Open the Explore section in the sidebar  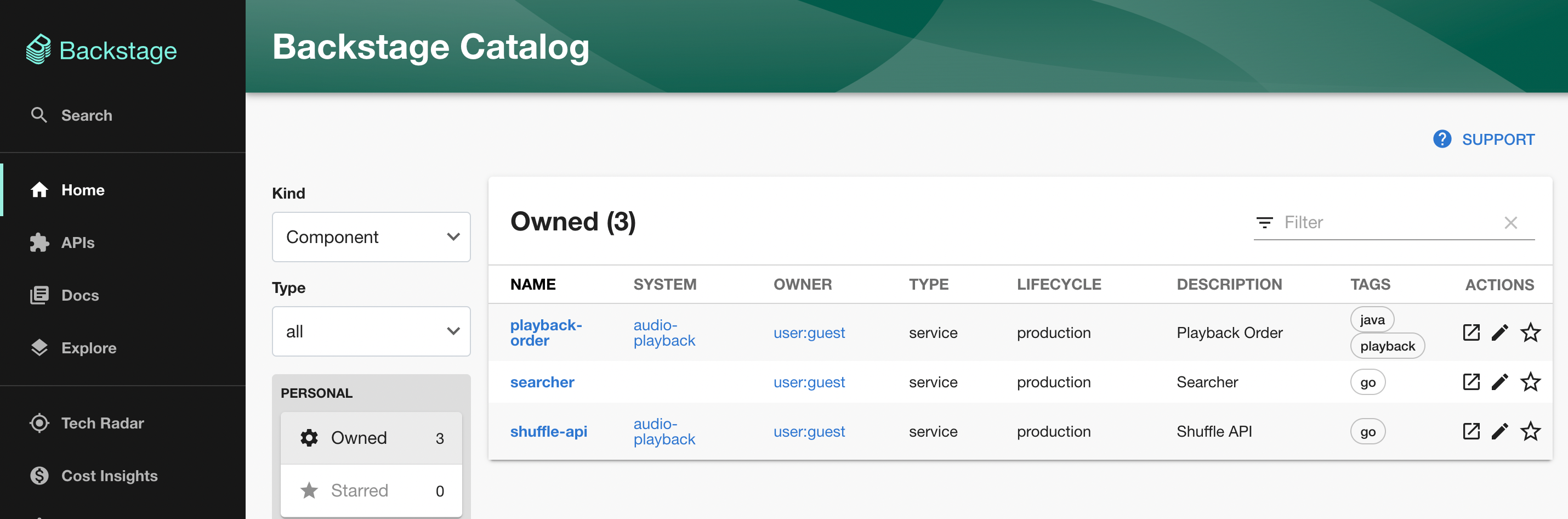(x=89, y=348)
